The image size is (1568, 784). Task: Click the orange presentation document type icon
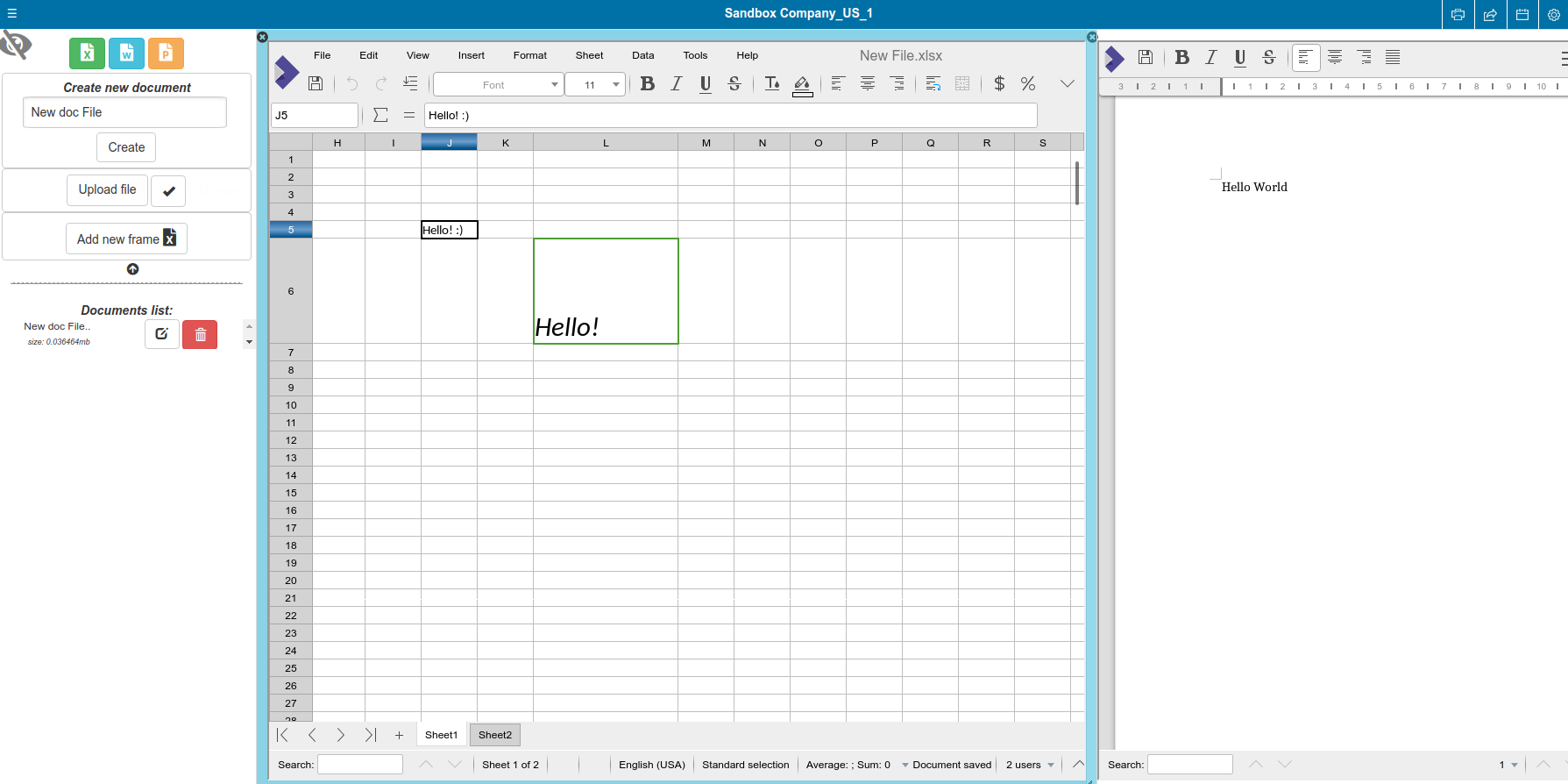[166, 53]
